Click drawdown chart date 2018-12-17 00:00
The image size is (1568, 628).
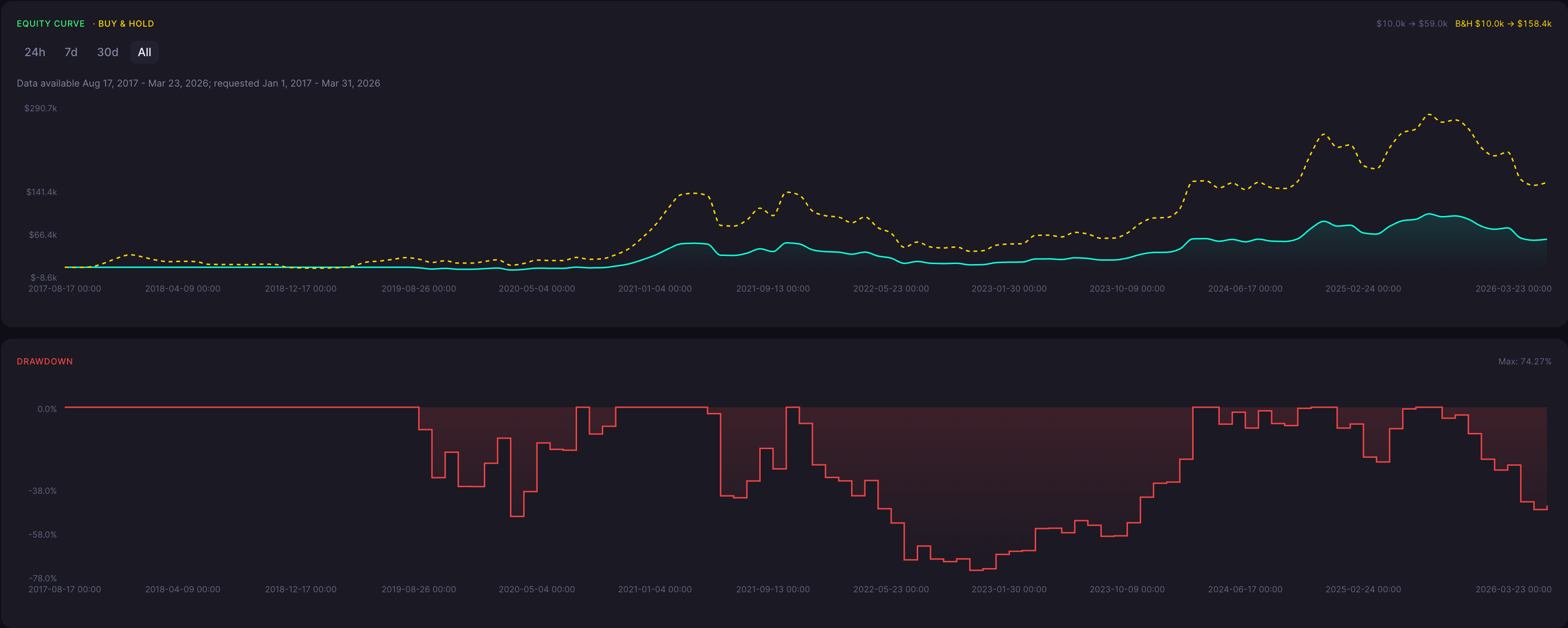pyautogui.click(x=301, y=589)
